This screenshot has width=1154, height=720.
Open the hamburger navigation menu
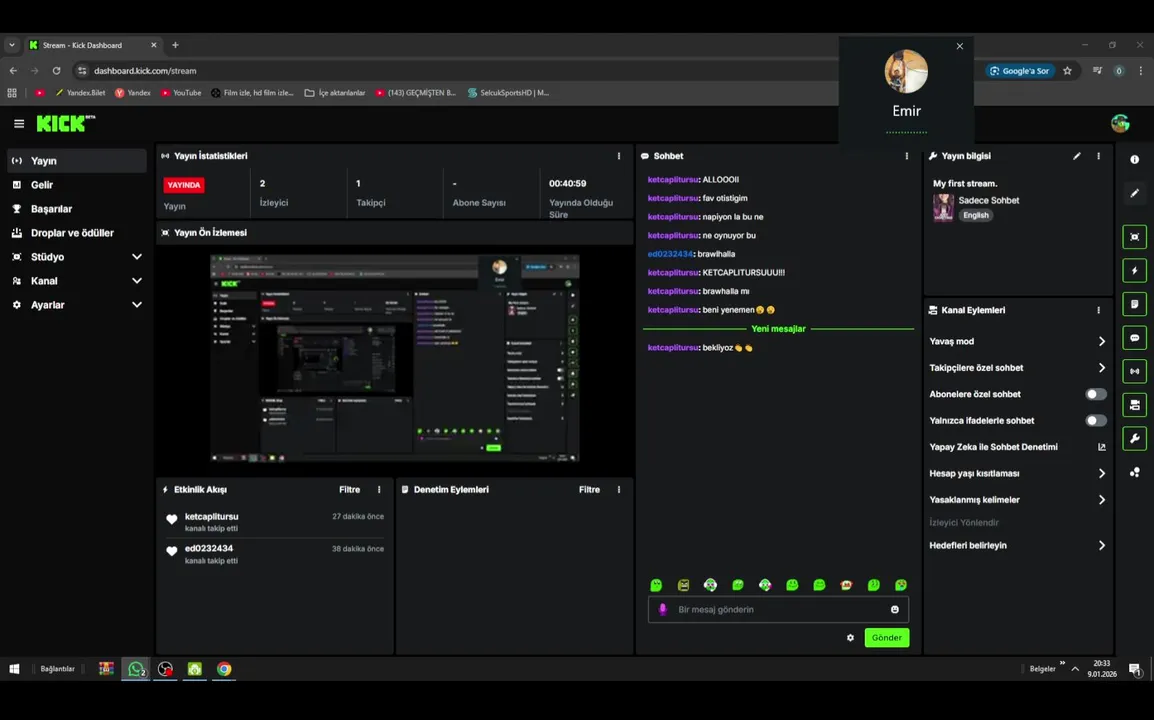click(x=19, y=124)
